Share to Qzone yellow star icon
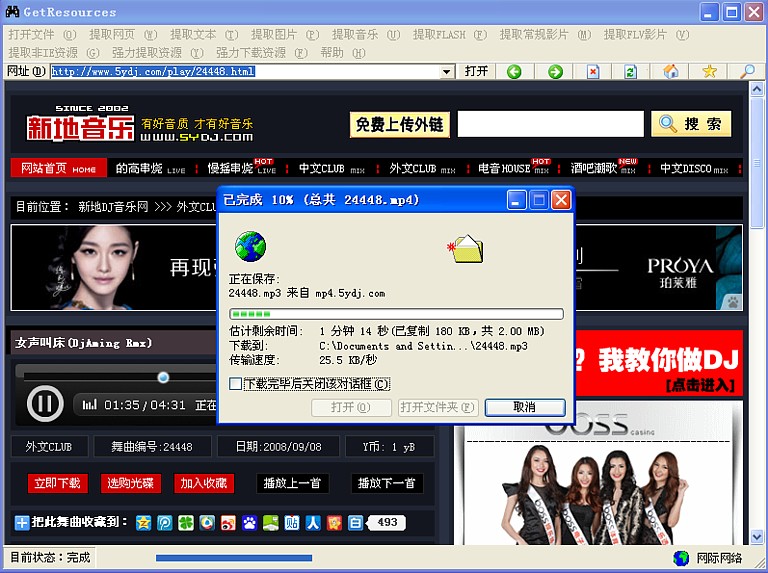The width and height of the screenshot is (768, 573). coord(144,523)
